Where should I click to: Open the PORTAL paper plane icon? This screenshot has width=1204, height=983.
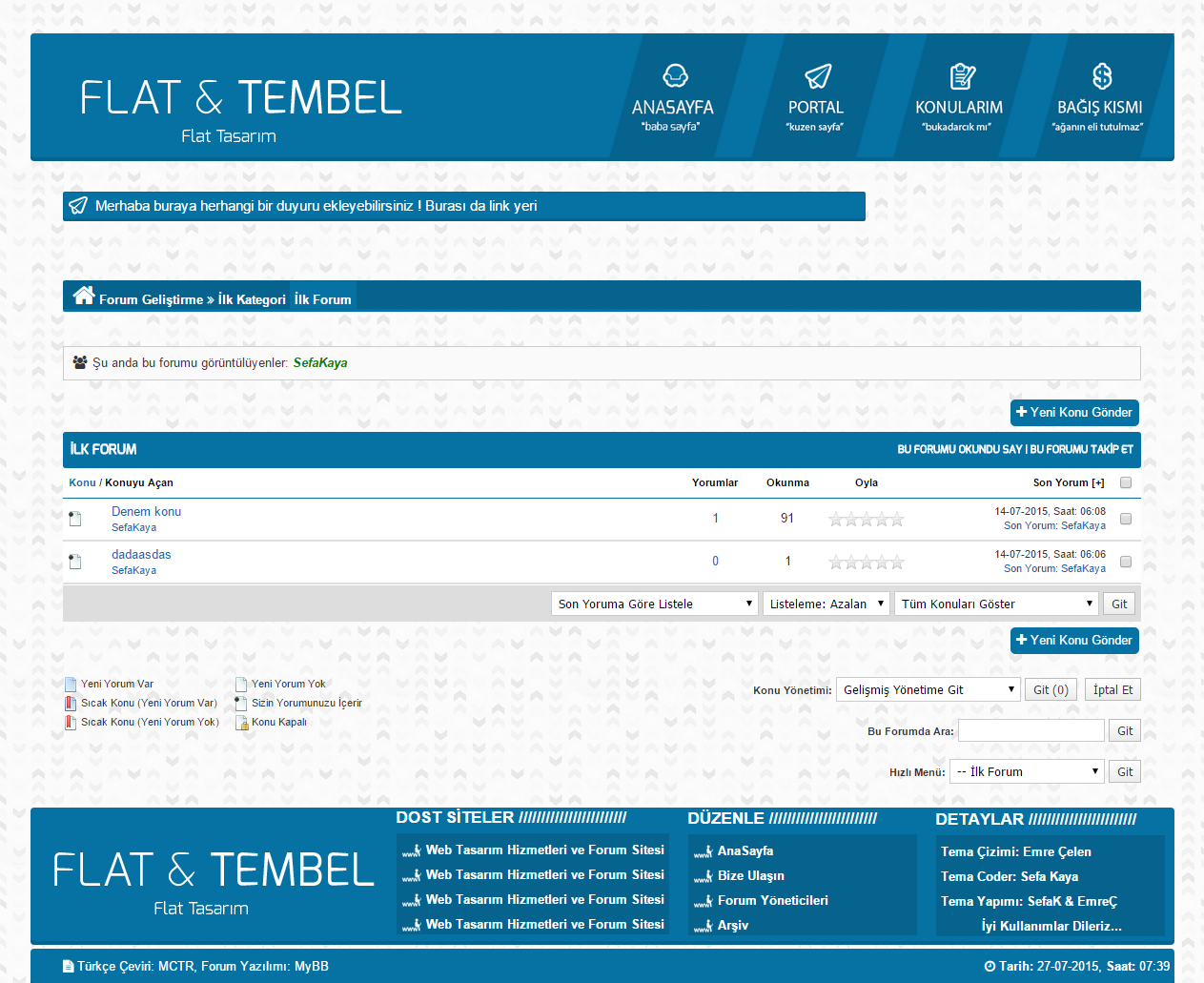[x=817, y=75]
